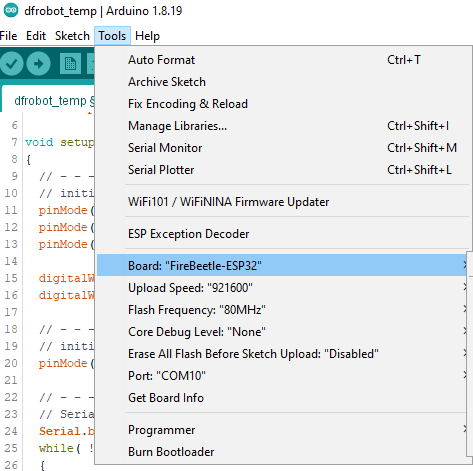The width and height of the screenshot is (473, 471).
Task: Select Fix Encoding & Reload
Action: point(282,104)
